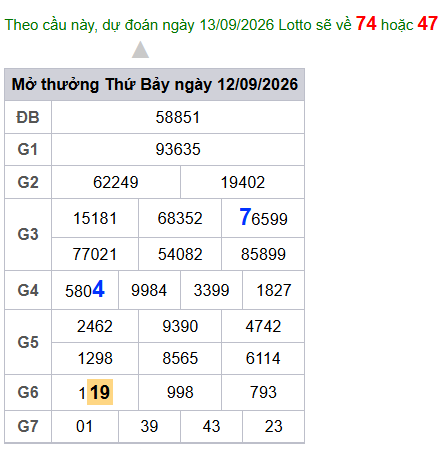Click the red predicted number 74
Viewport: 446px width, 450px height.
pyautogui.click(x=366, y=24)
